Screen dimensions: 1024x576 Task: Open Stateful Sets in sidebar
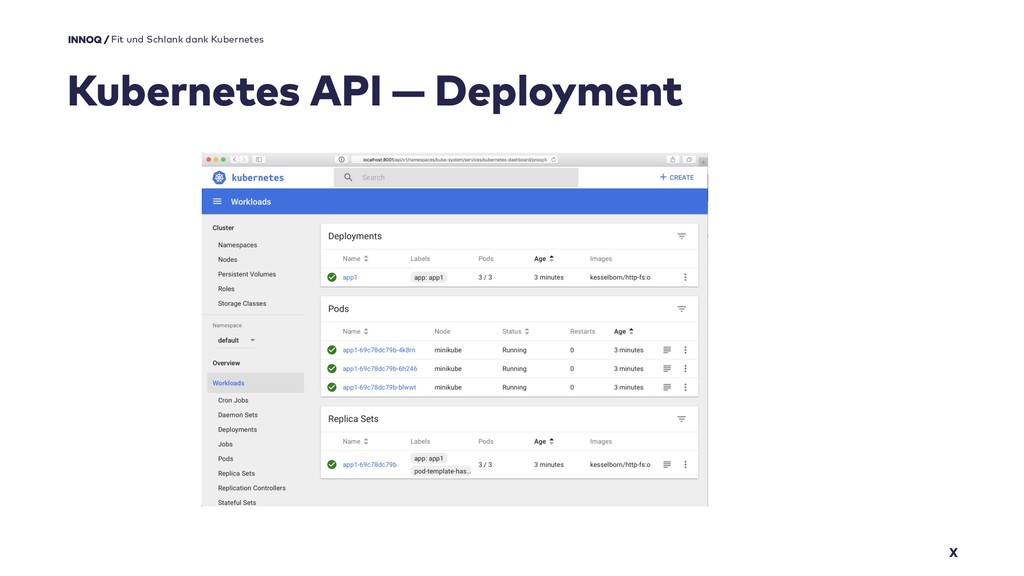[x=237, y=503]
